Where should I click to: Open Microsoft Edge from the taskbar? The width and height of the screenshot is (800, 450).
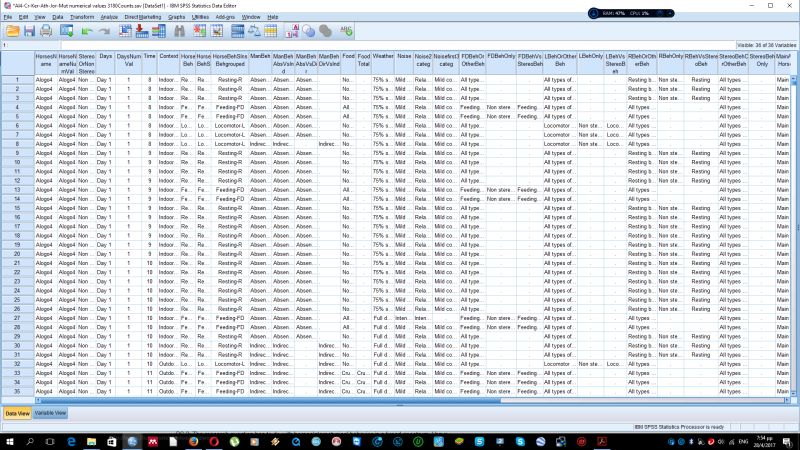tap(71, 441)
